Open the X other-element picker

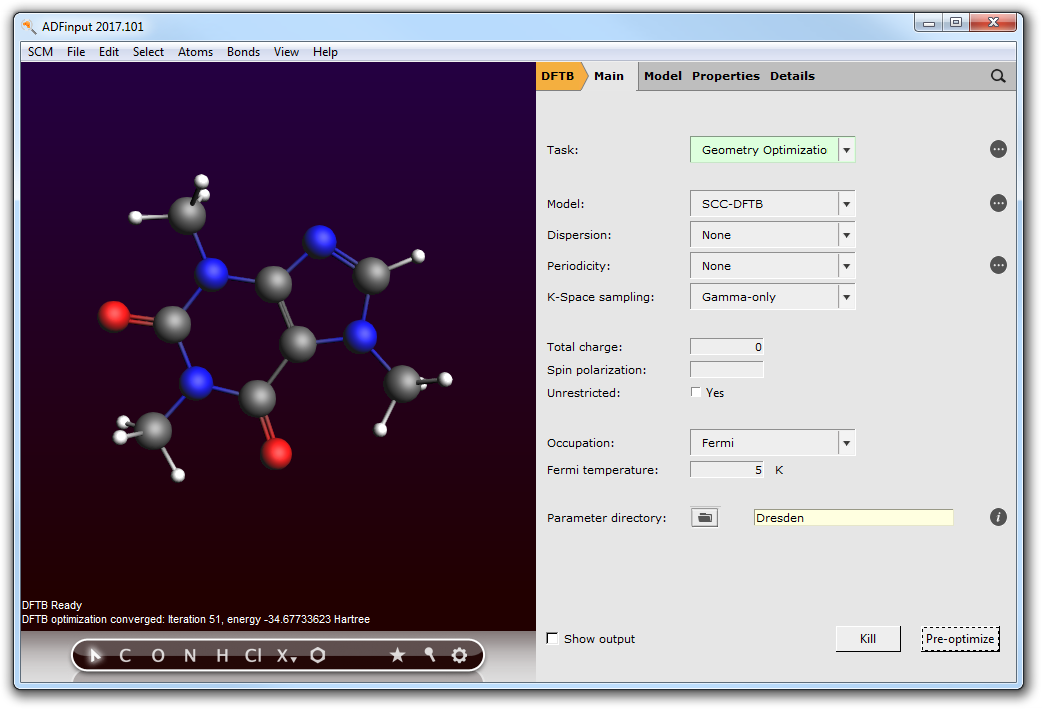coord(286,656)
